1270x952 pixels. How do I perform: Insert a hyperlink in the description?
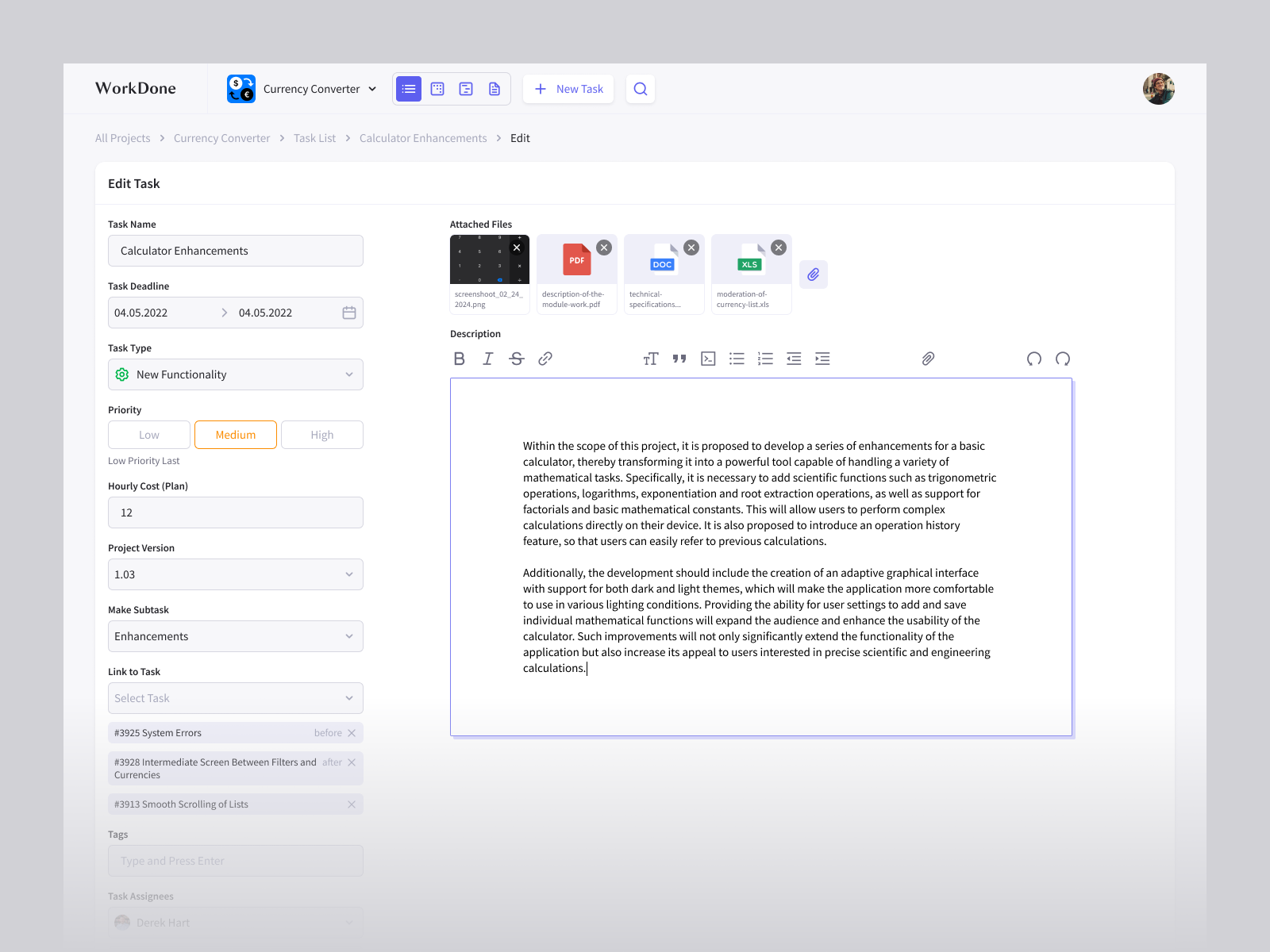click(x=545, y=359)
